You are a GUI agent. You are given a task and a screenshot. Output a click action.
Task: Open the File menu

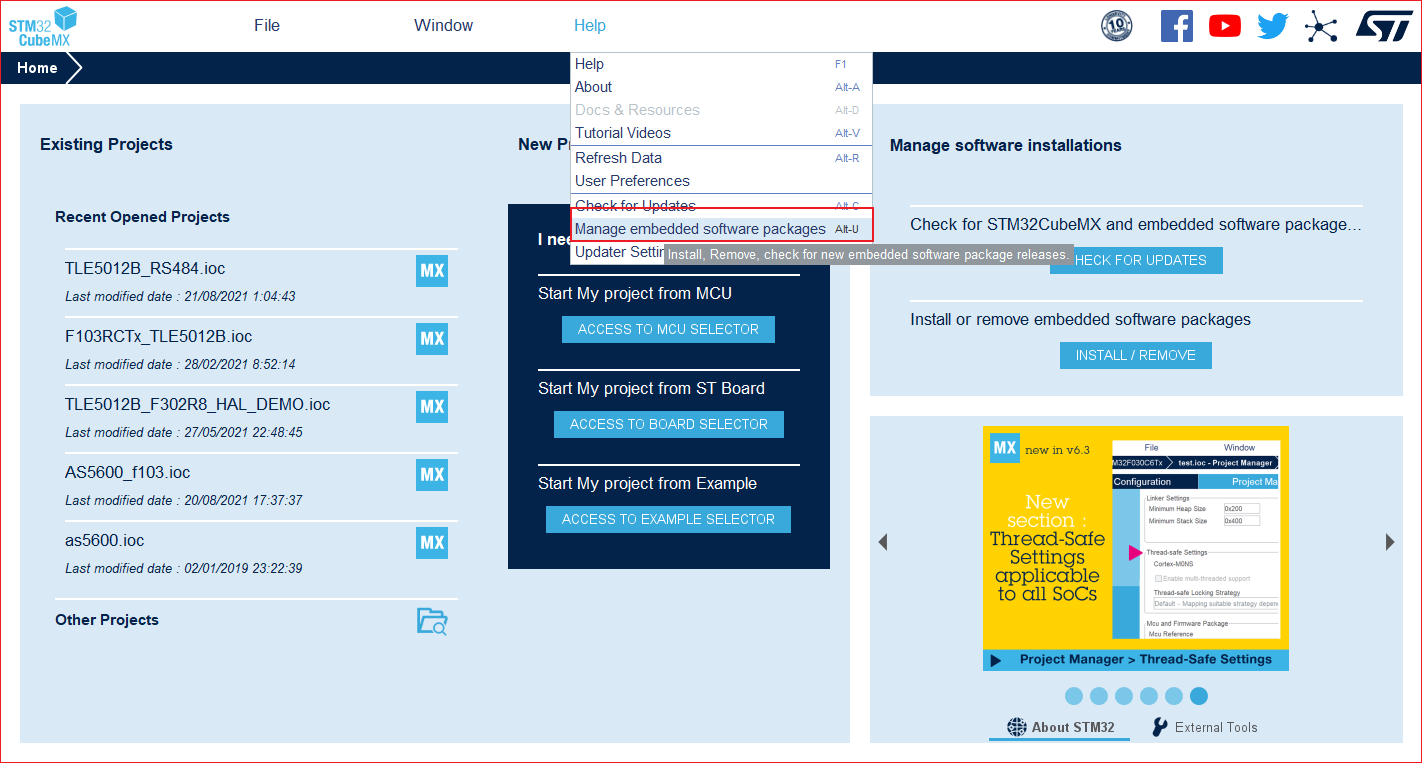pos(267,26)
